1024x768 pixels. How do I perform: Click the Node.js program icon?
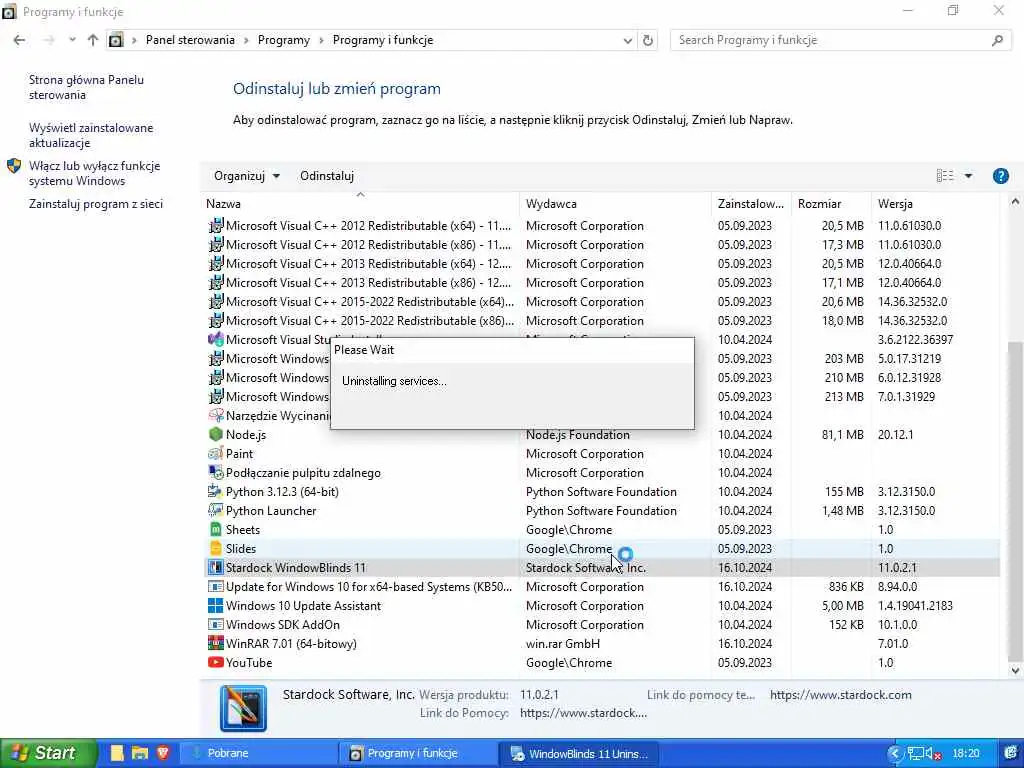tap(216, 434)
